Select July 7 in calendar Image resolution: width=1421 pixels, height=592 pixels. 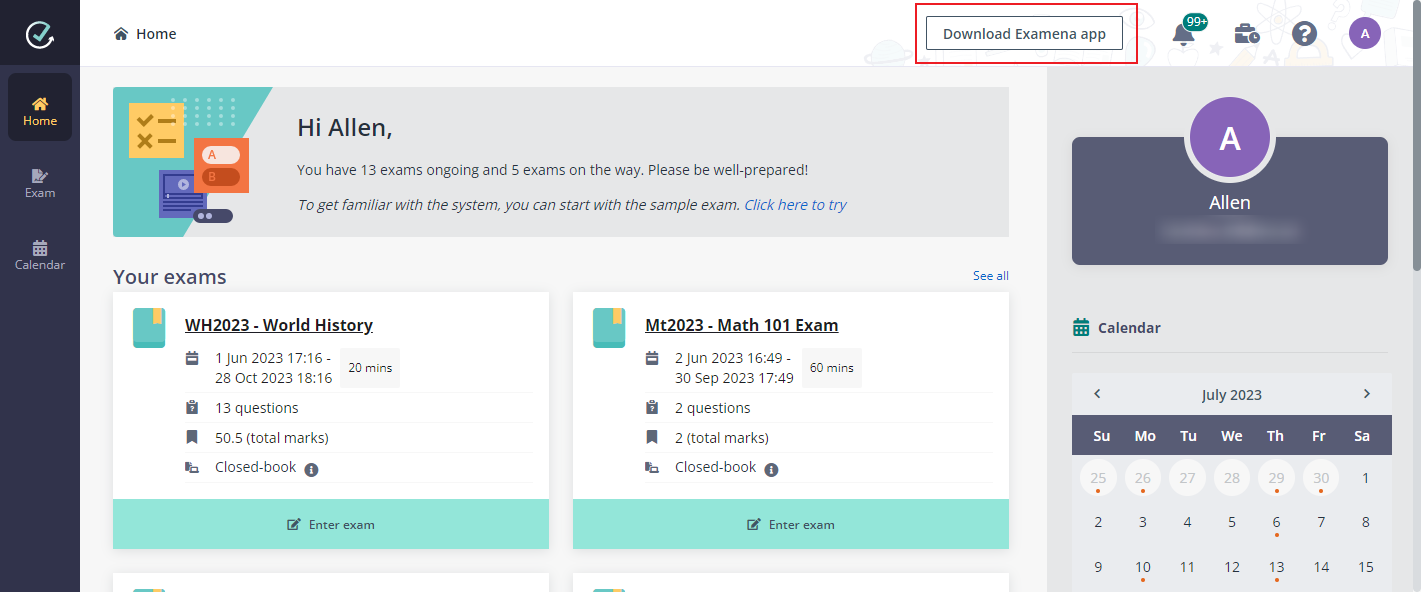[1321, 522]
